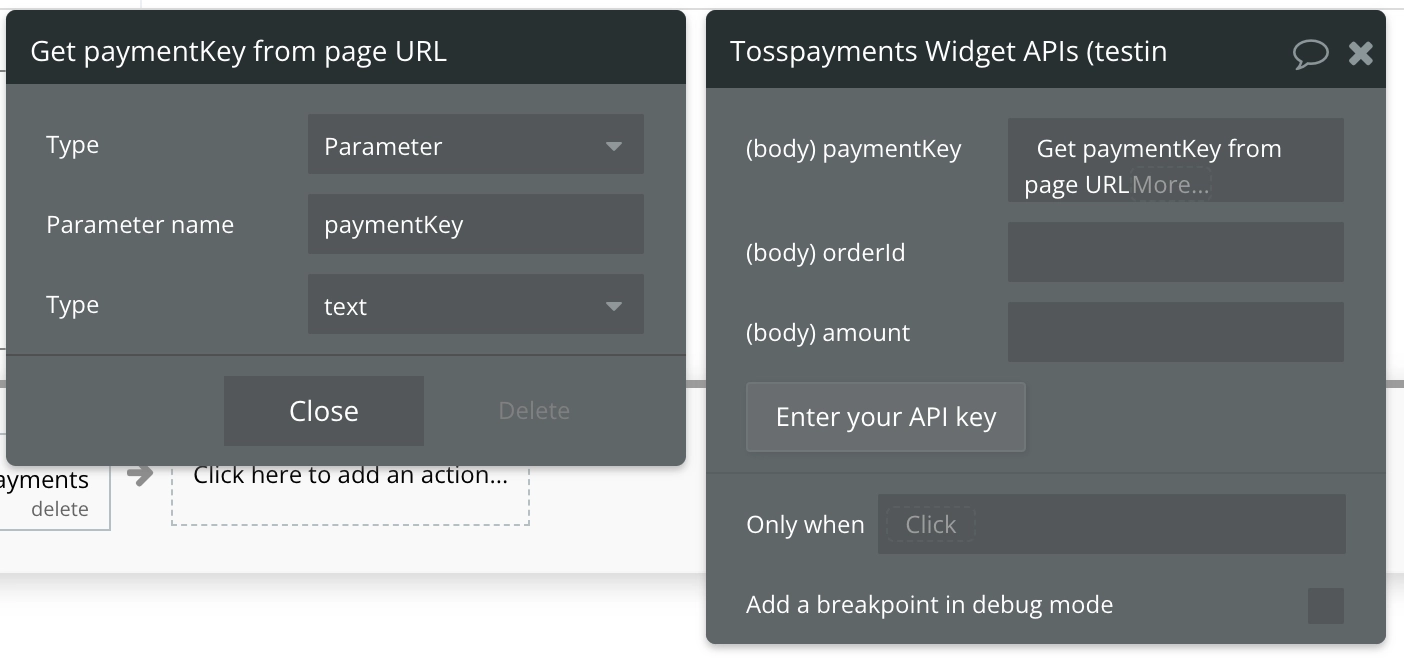Click Enter your API key button
This screenshot has height=660, width=1404.
885,417
